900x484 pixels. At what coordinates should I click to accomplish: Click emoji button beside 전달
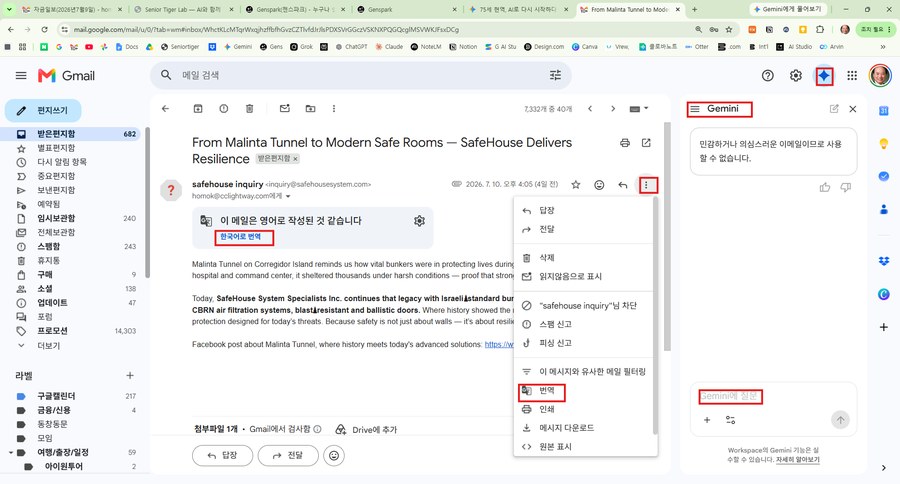[x=334, y=456]
